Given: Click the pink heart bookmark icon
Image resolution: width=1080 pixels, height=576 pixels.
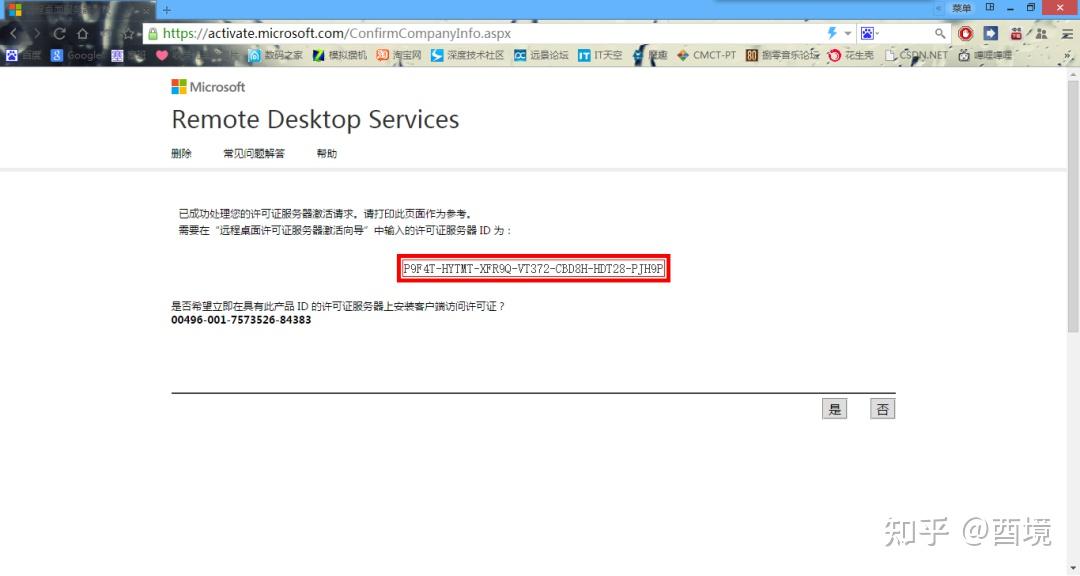Looking at the screenshot, I should (162, 55).
